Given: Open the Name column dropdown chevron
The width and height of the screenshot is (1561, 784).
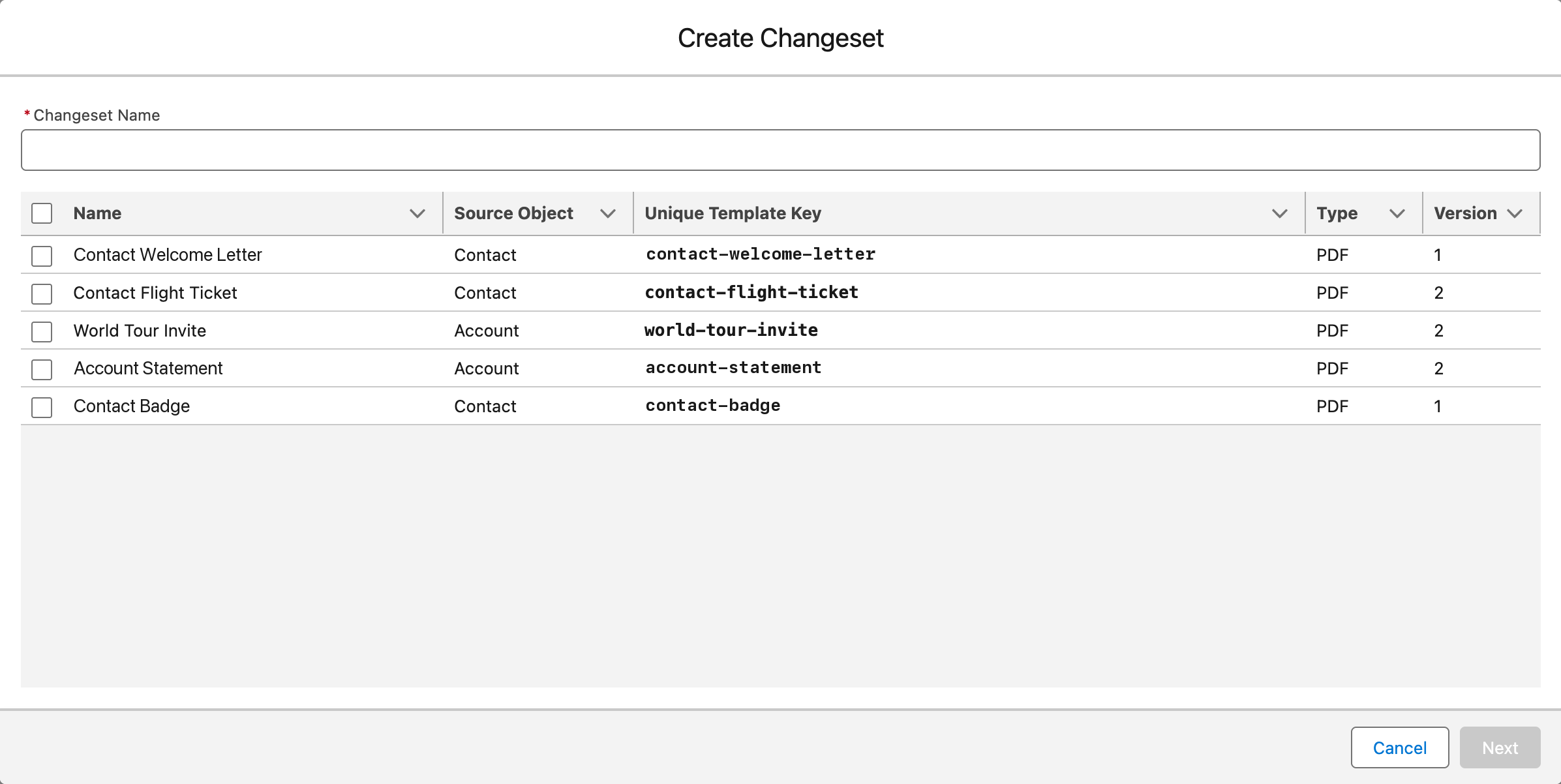Looking at the screenshot, I should pyautogui.click(x=417, y=213).
